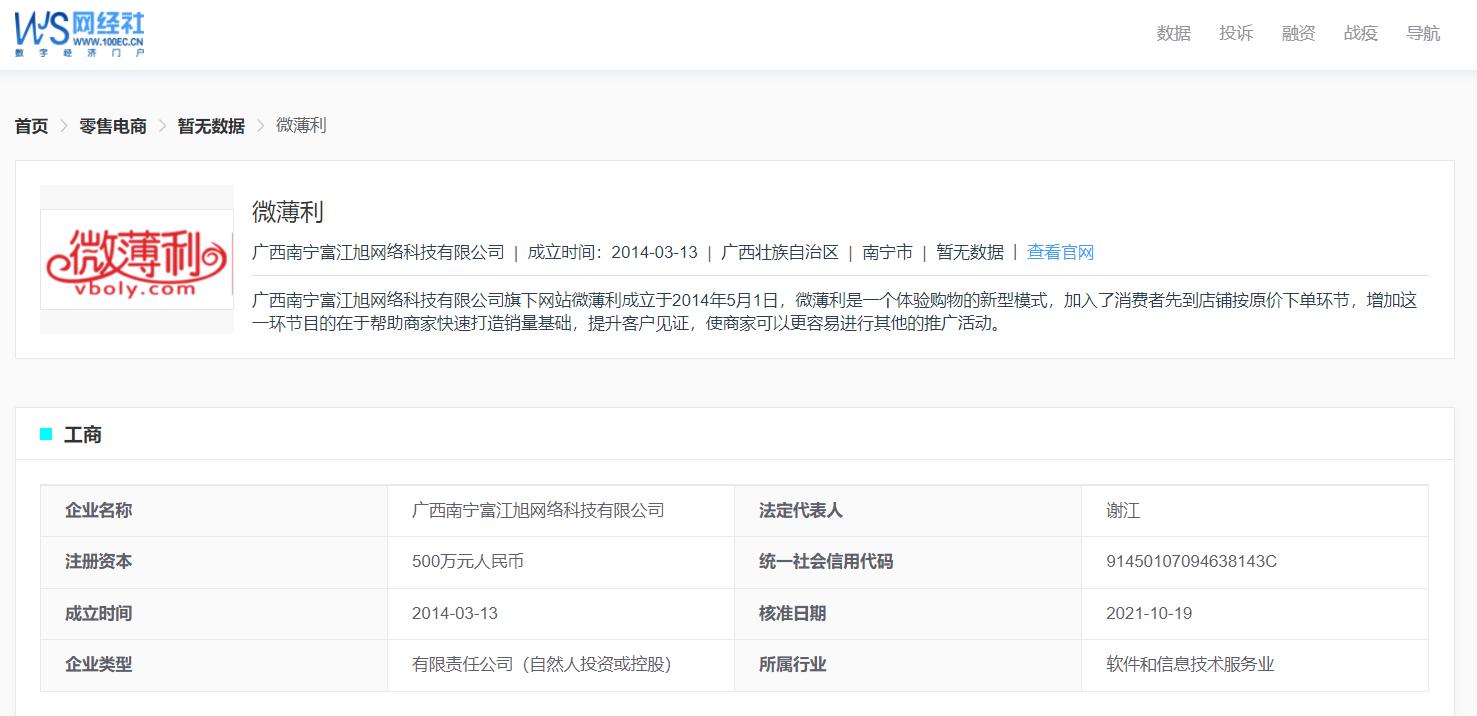Viewport: 1477px width, 716px height.
Task: Click the cyan square icon beside 工商
Action: point(44,433)
